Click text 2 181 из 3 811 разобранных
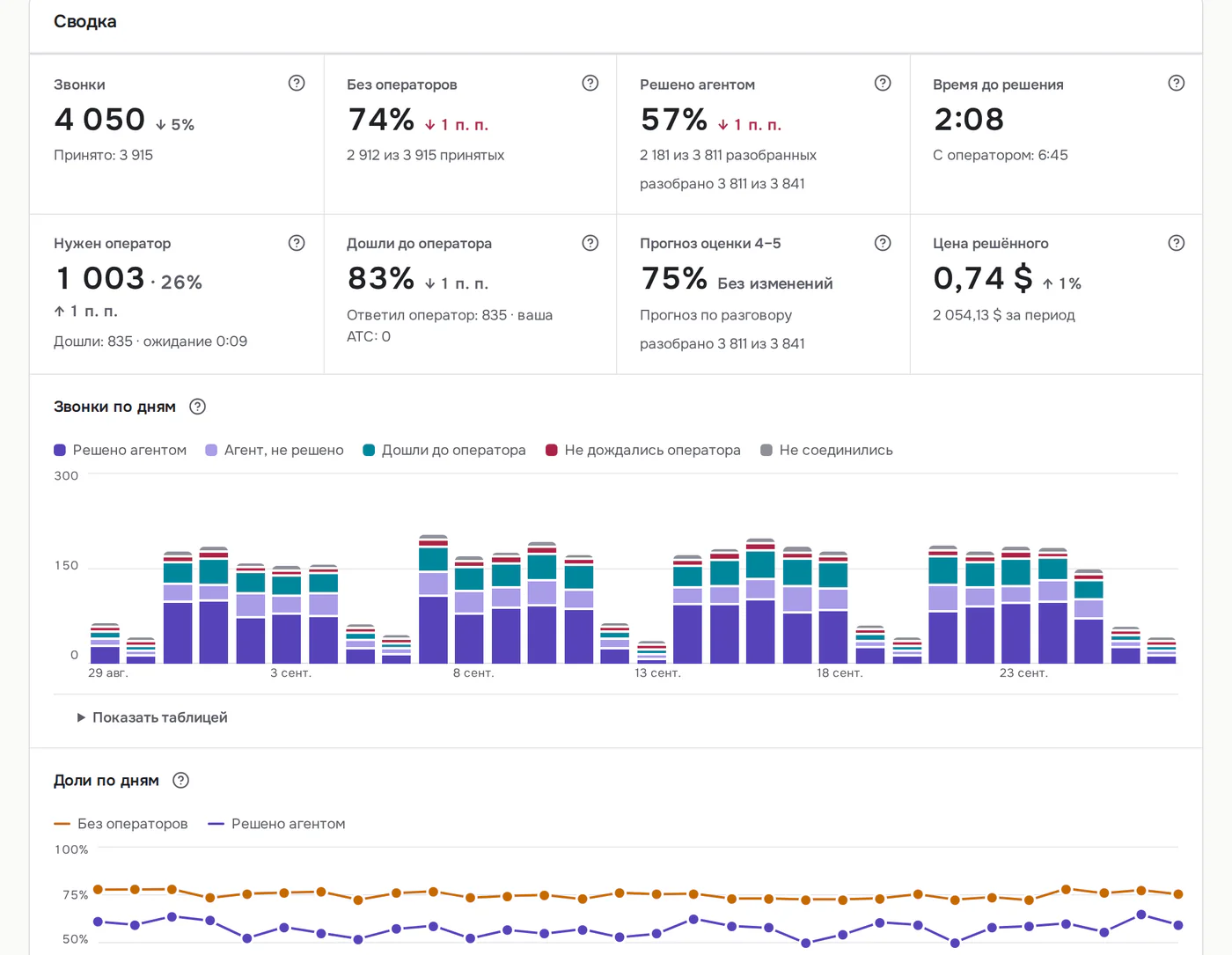The width and height of the screenshot is (1232, 955). coord(729,155)
